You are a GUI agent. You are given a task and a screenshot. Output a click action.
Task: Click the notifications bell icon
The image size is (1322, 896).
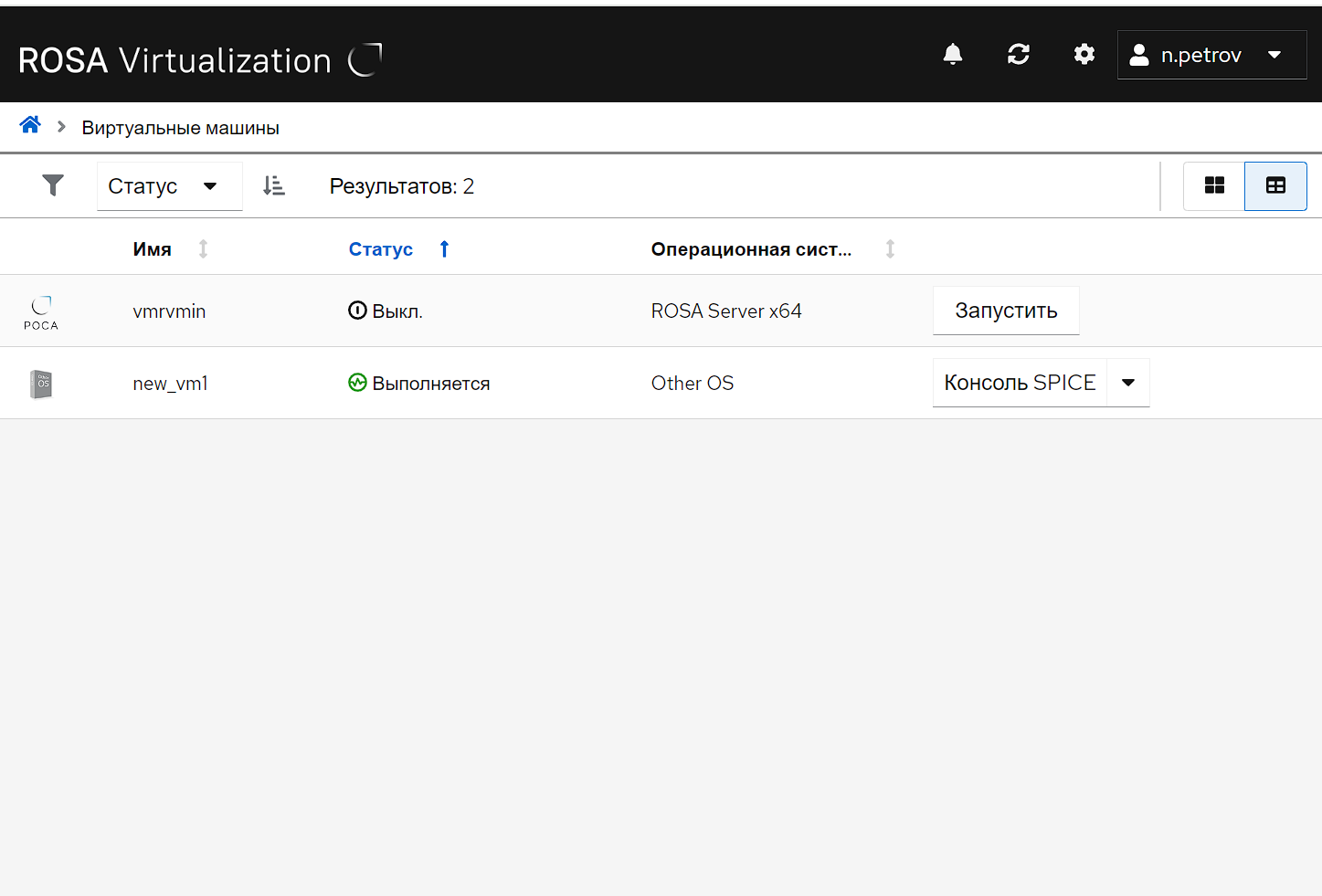[952, 55]
